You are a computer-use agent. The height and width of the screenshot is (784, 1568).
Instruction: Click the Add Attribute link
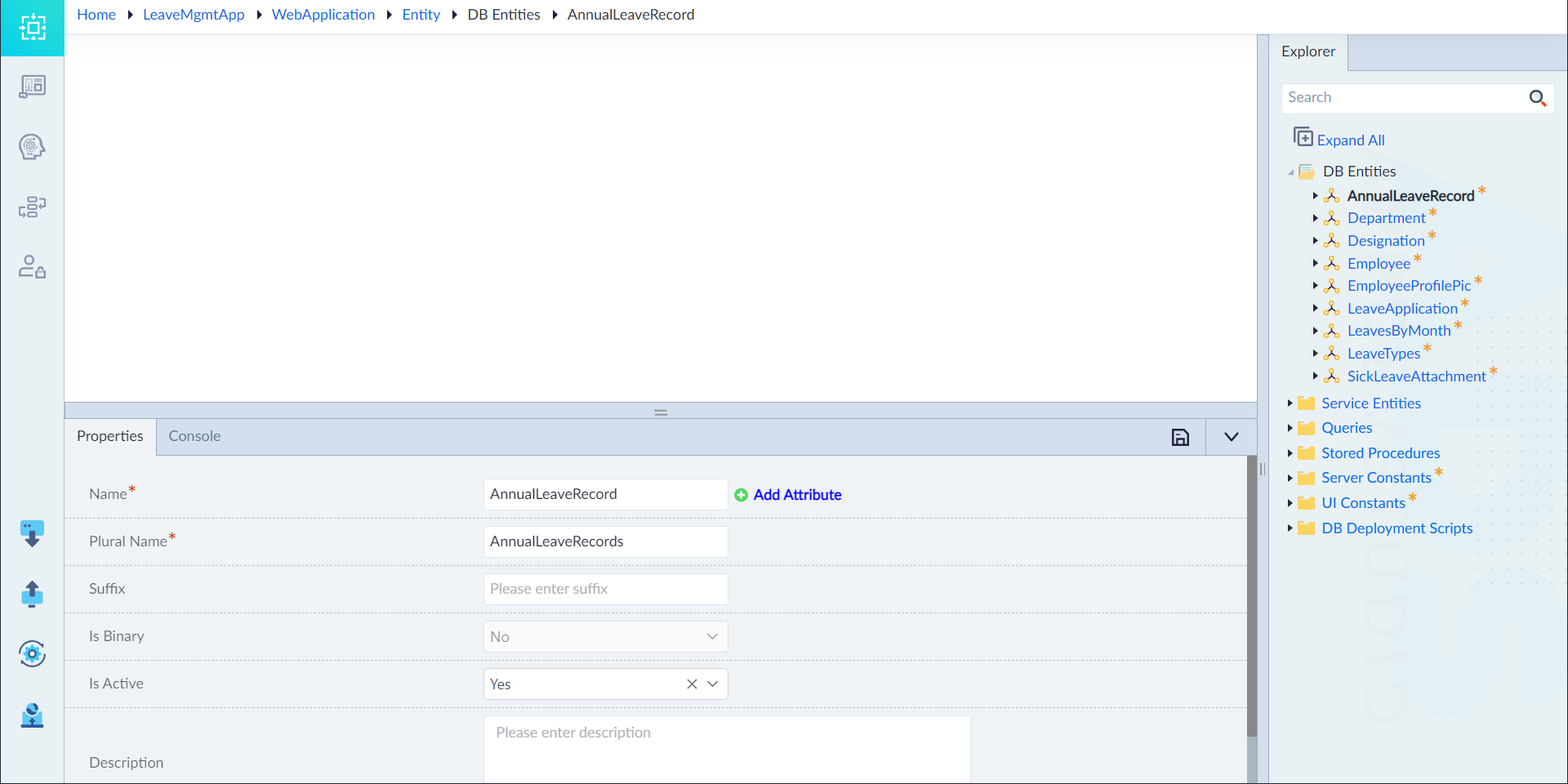(x=797, y=495)
